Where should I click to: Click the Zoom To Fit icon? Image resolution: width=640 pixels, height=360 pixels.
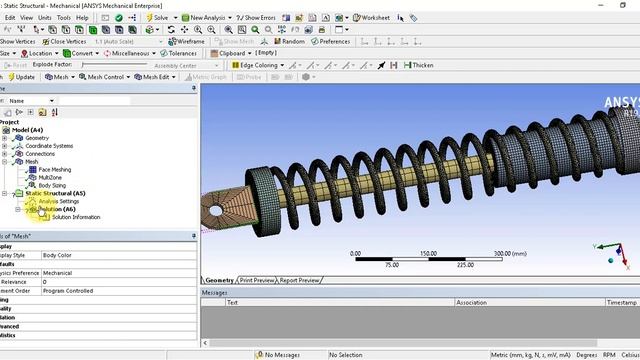[229, 29]
